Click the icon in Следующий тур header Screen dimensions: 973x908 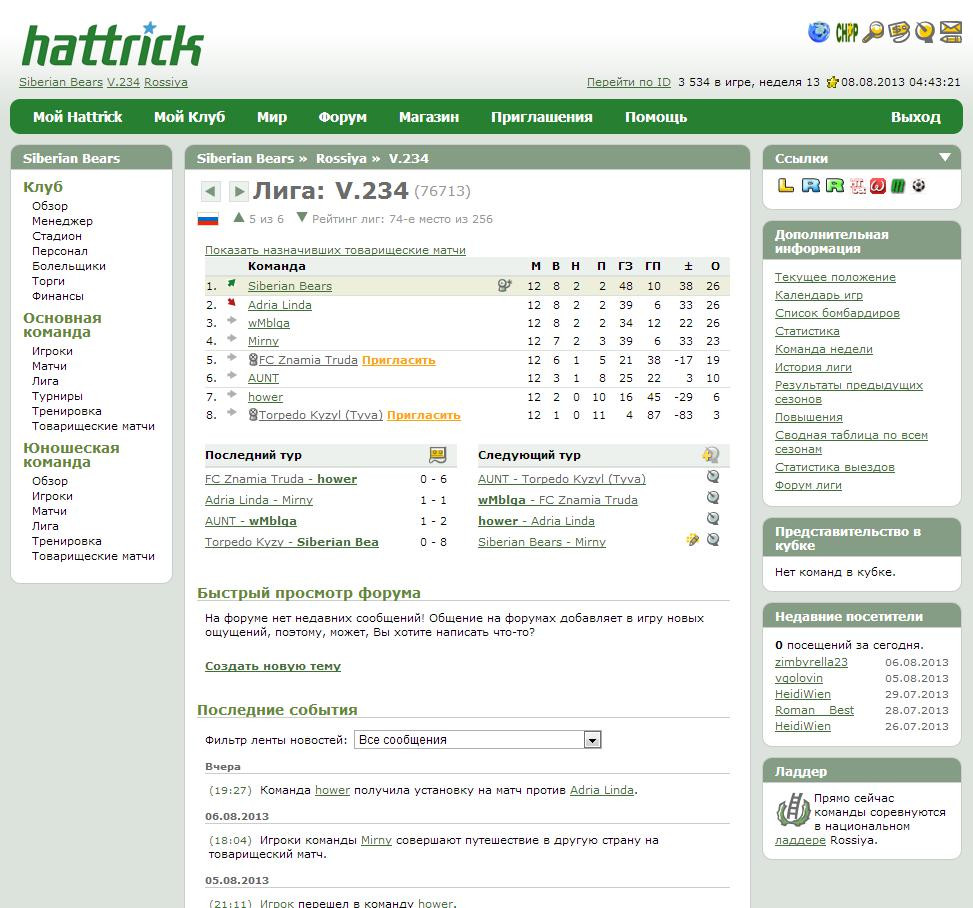click(711, 455)
